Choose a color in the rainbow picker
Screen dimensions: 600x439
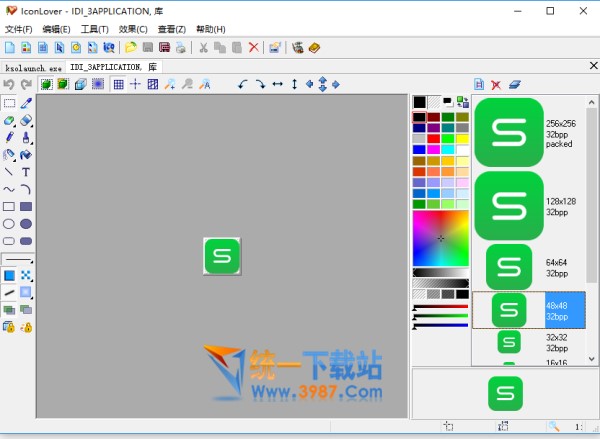(x=441, y=238)
